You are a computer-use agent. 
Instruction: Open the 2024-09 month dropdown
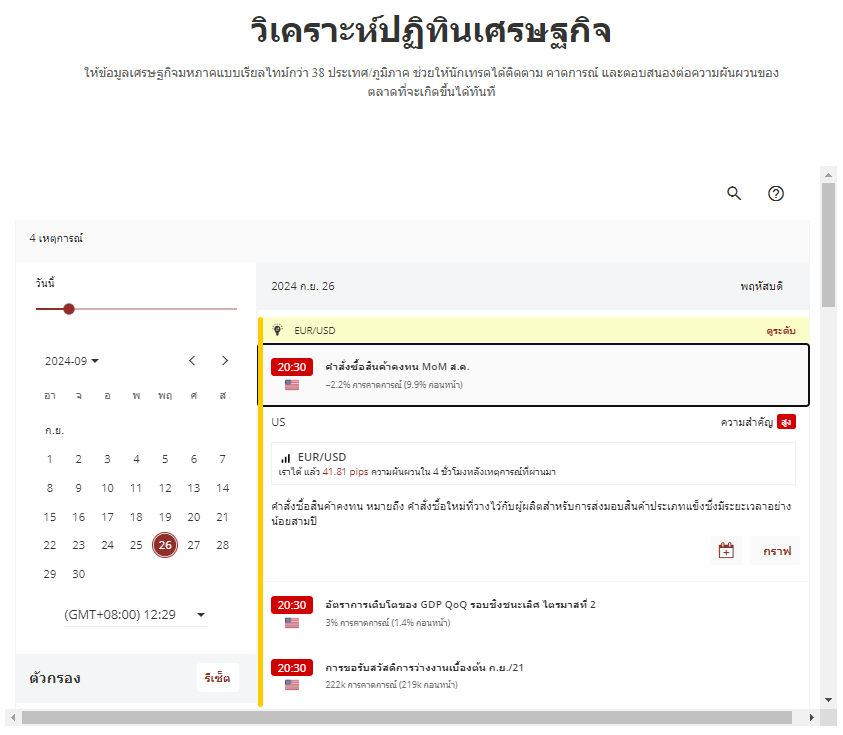tap(72, 361)
